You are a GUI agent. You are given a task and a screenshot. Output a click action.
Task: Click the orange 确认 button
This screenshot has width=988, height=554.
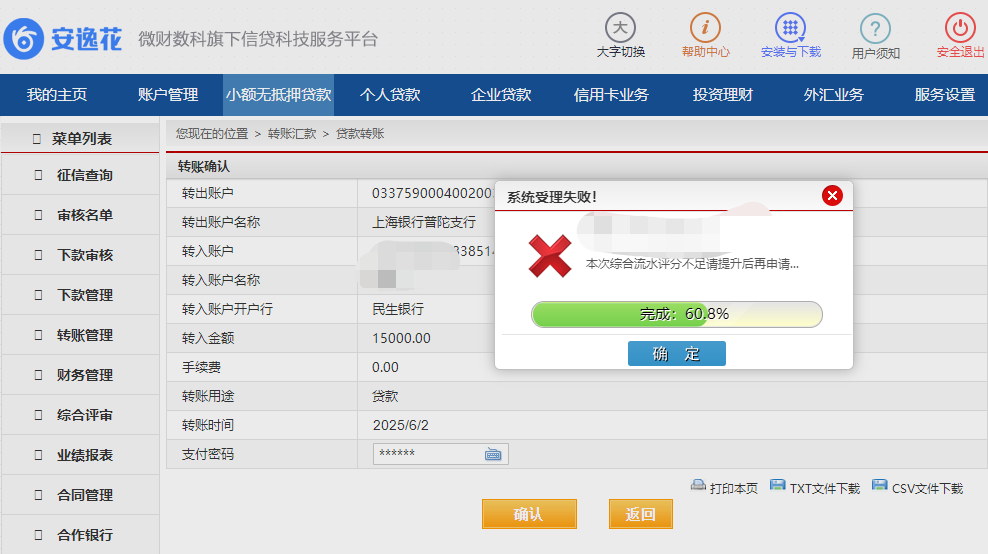point(529,514)
